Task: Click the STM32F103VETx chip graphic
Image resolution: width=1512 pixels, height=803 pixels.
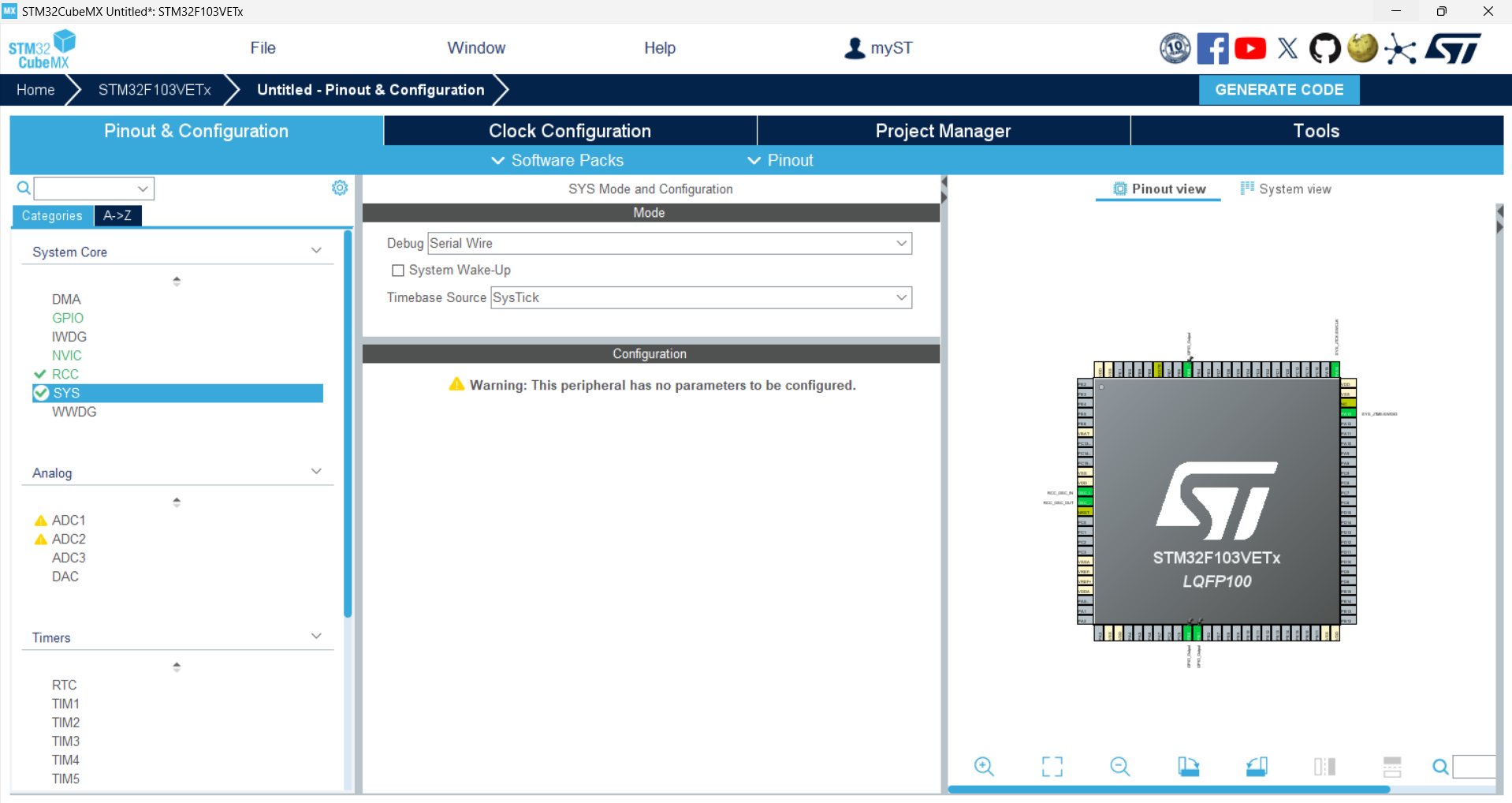Action: [x=1216, y=502]
